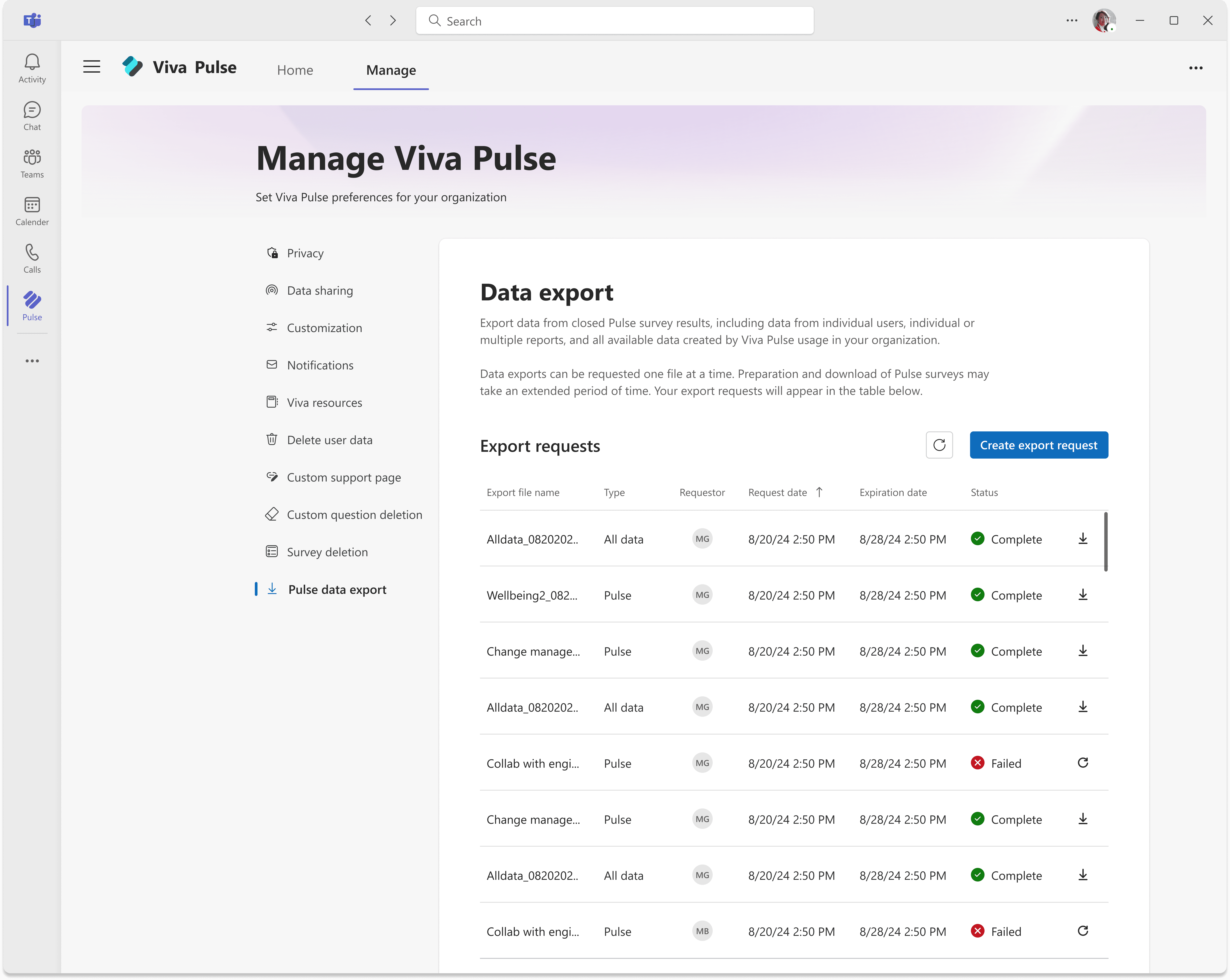Go back using the back arrow
The width and height of the screenshot is (1230, 980).
(368, 21)
